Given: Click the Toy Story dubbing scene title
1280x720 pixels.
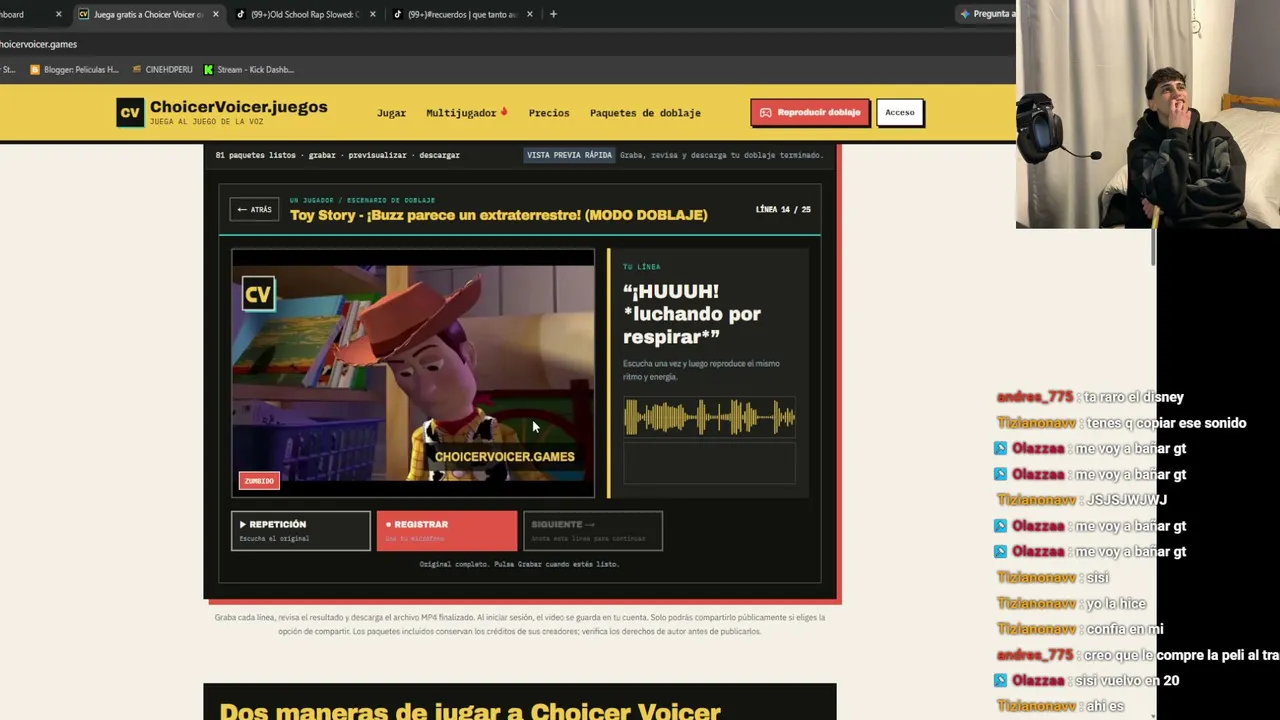Looking at the screenshot, I should point(498,215).
